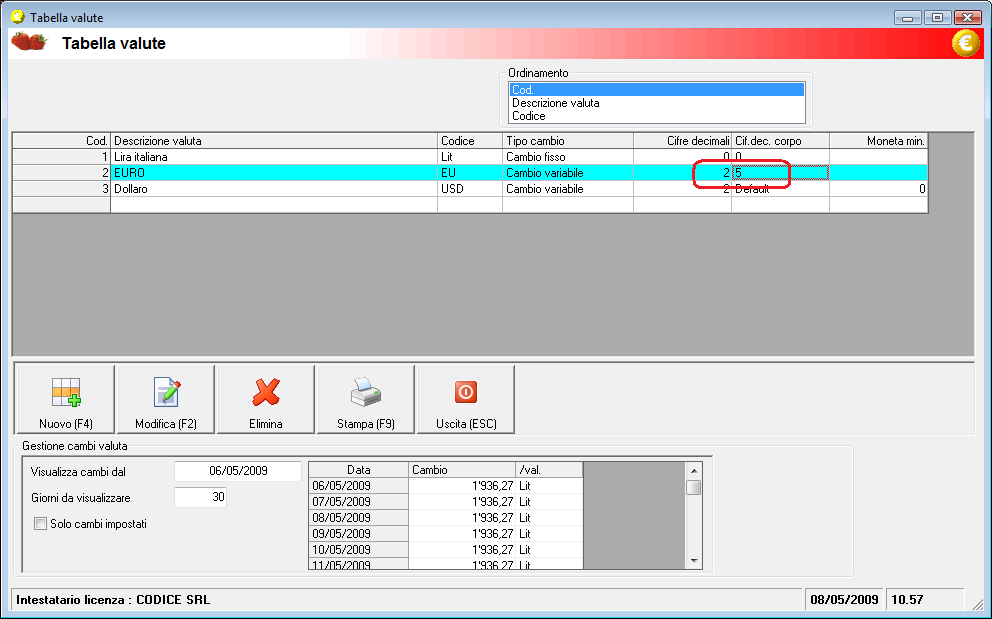Click the Cifre decimali column header
The width and height of the screenshot is (992, 619).
pyautogui.click(x=683, y=141)
